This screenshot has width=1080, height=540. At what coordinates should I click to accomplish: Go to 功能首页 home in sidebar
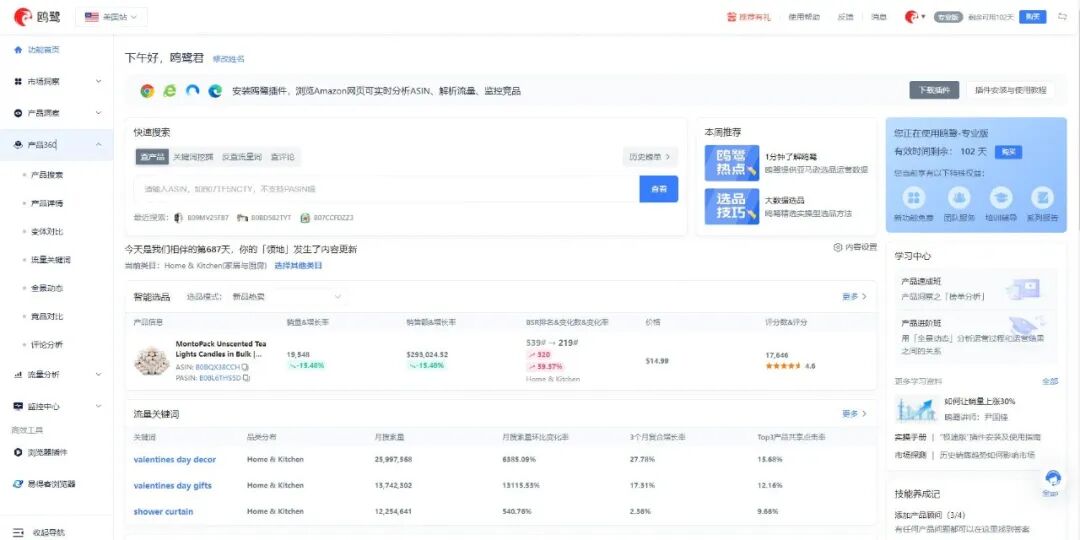[37, 50]
